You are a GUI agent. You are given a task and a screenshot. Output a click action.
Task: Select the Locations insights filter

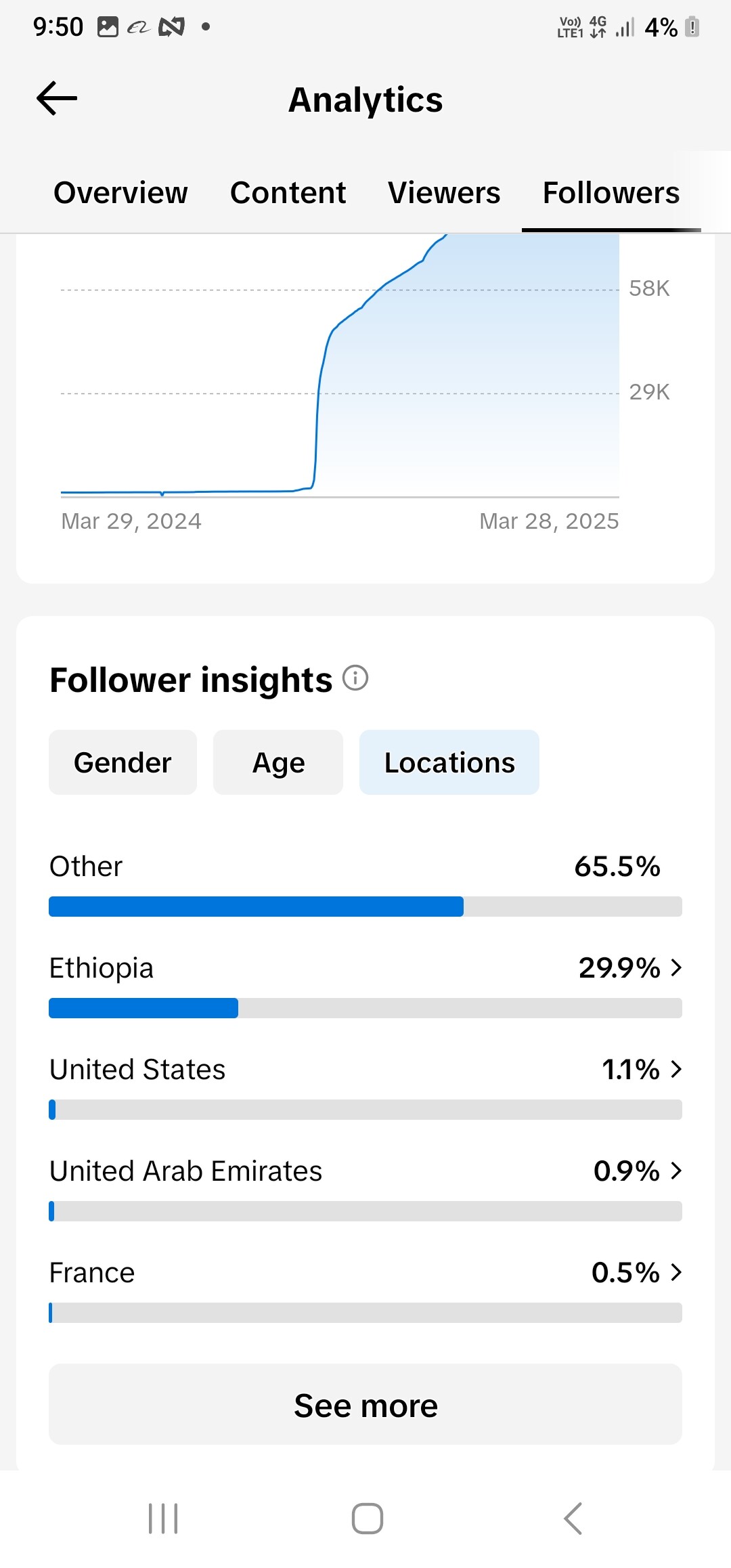pyautogui.click(x=449, y=762)
